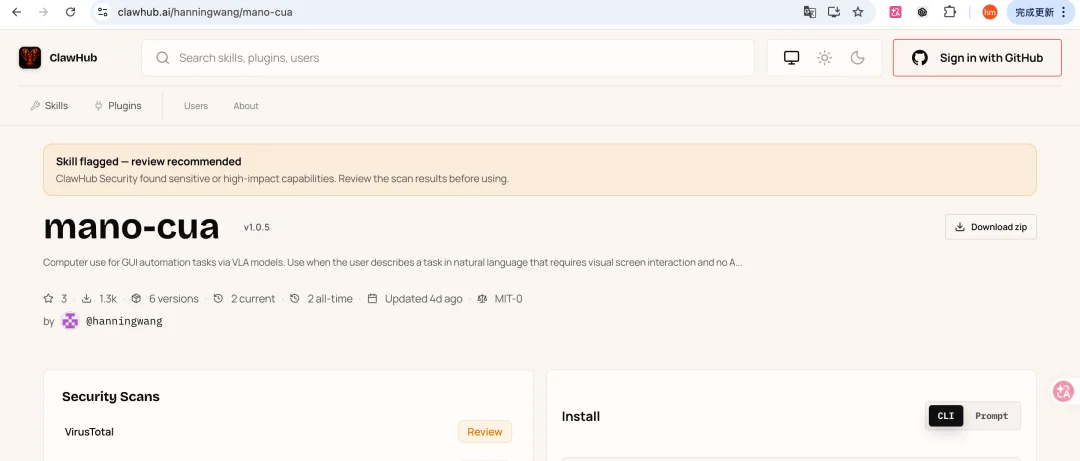The height and width of the screenshot is (461, 1080).
Task: Click the Security Scans heading
Action: [111, 396]
